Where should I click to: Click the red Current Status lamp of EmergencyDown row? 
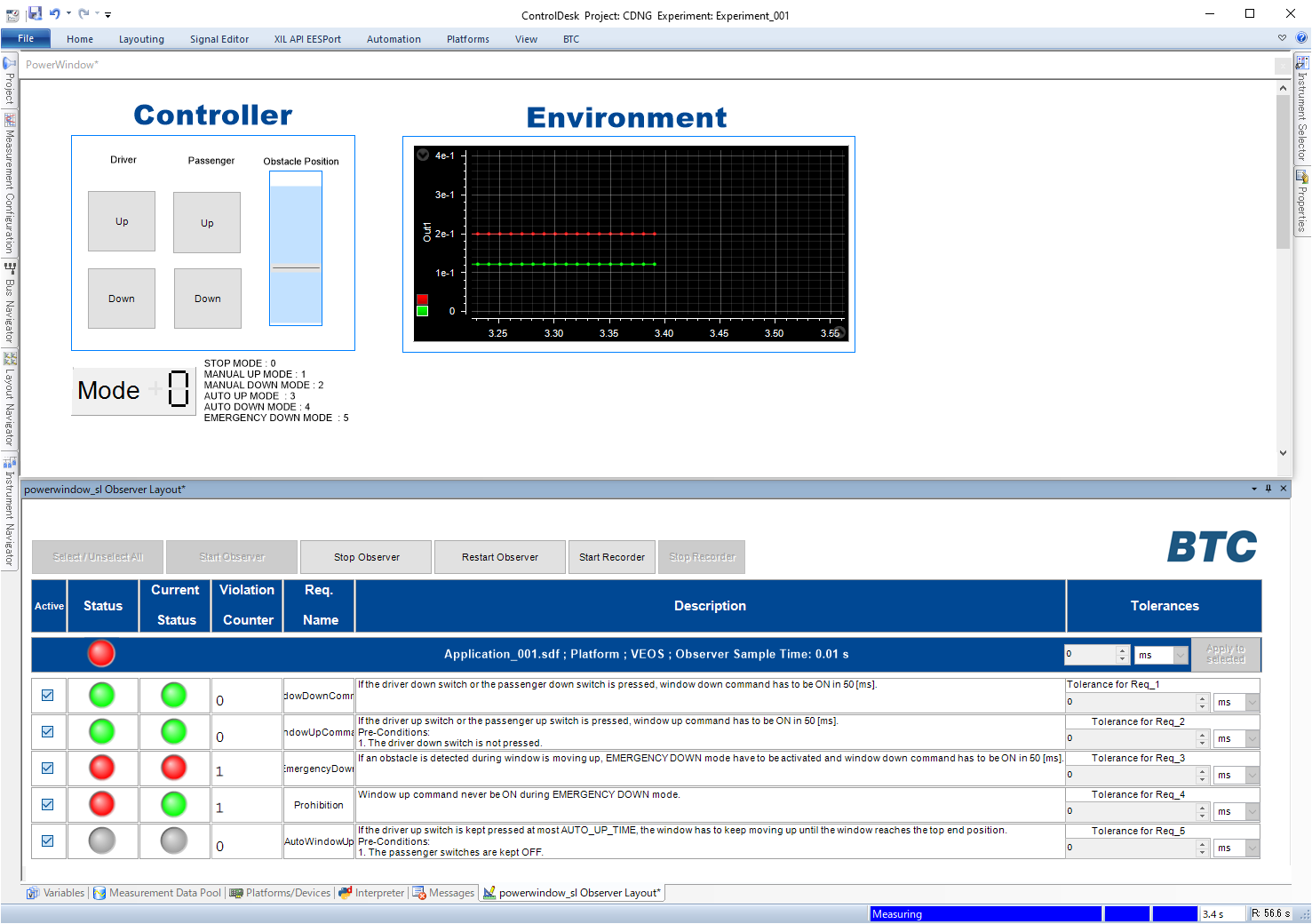point(174,768)
